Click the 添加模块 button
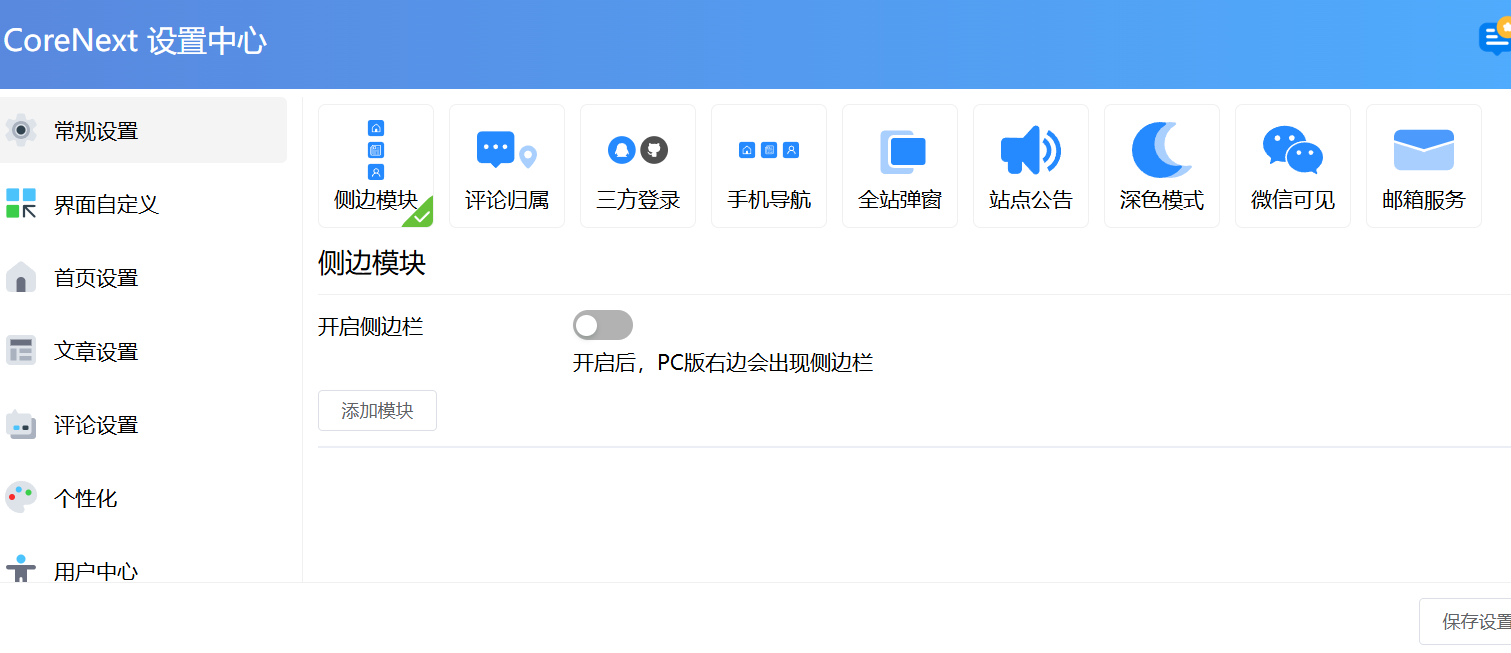Viewport: 1511px width, 653px height. coord(377,411)
